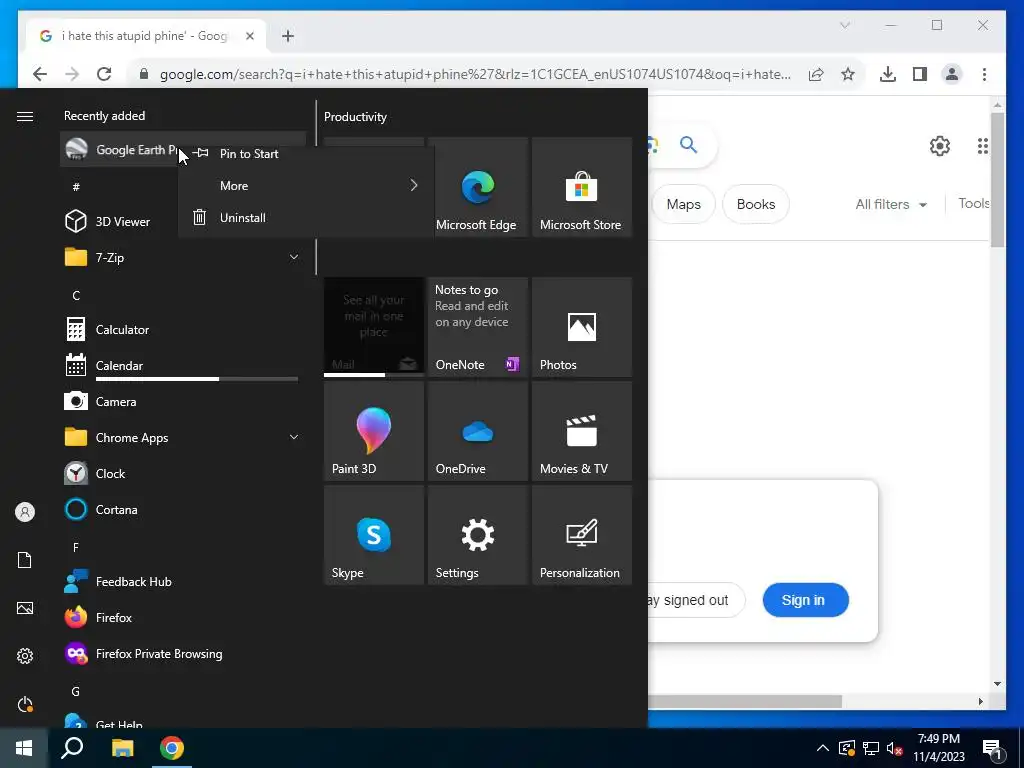Screen dimensions: 1024x768
Task: Open Chrome downloads icon
Action: pos(888,74)
